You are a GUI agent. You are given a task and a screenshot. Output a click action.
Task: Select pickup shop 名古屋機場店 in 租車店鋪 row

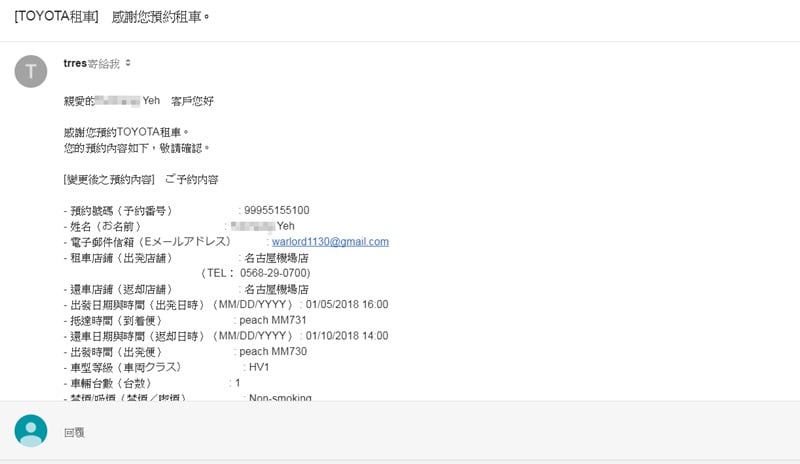277,258
